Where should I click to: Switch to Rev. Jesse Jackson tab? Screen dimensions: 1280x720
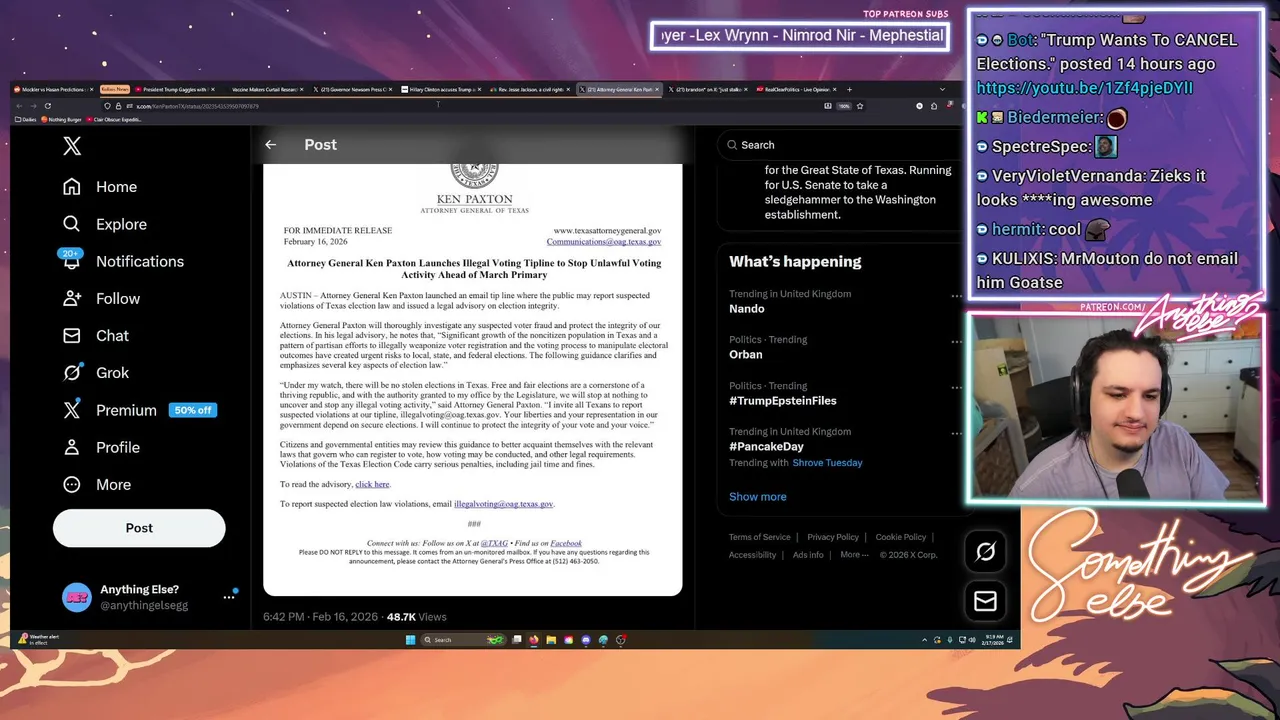click(530, 89)
